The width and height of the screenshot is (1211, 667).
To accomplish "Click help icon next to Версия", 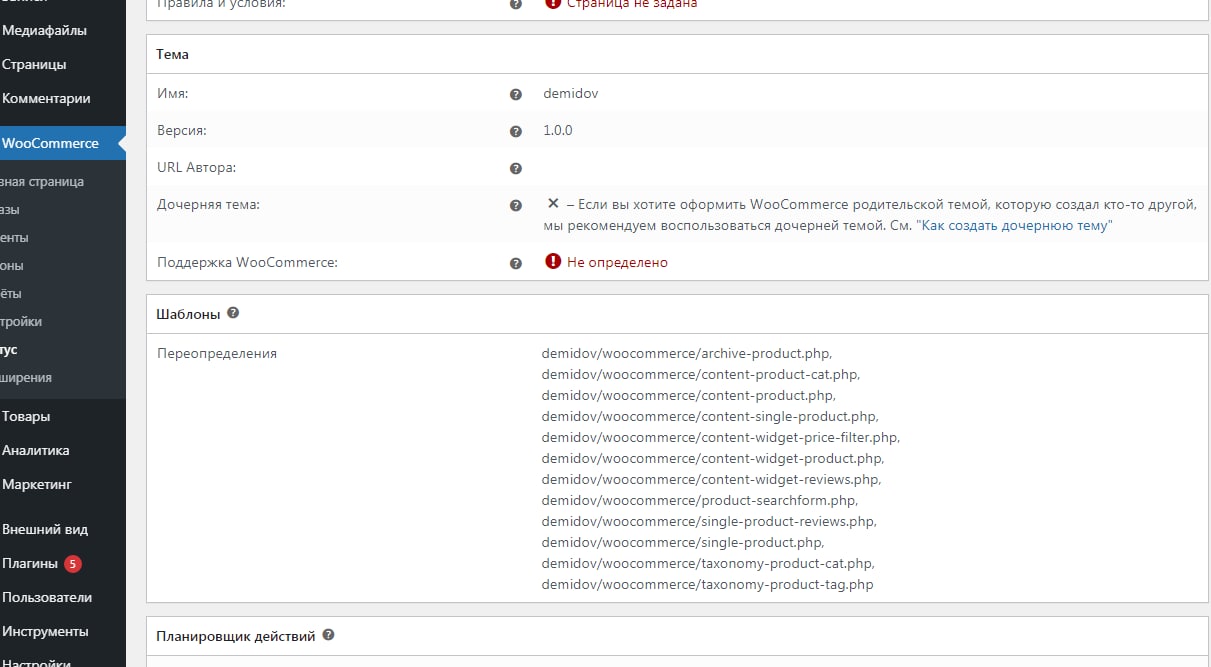I will tap(516, 131).
